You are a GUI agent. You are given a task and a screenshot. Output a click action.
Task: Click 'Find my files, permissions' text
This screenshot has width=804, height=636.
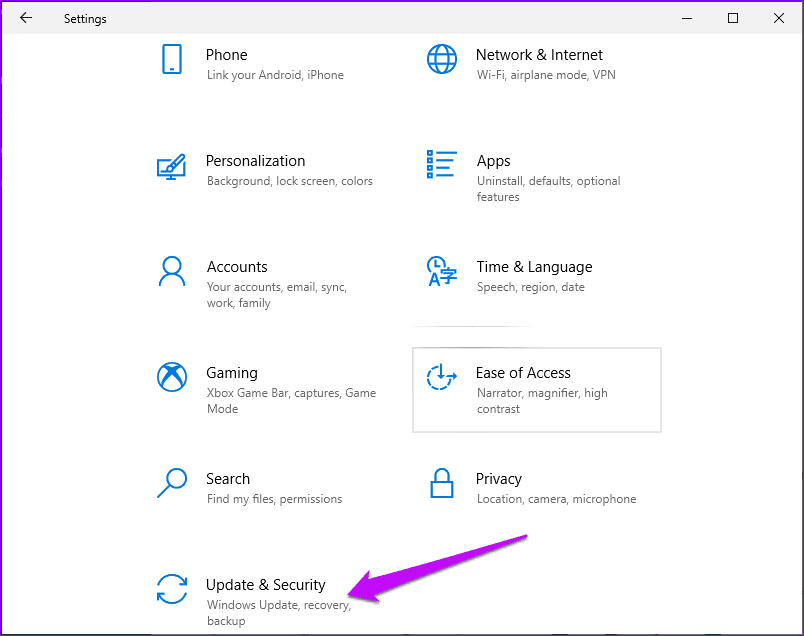274,499
